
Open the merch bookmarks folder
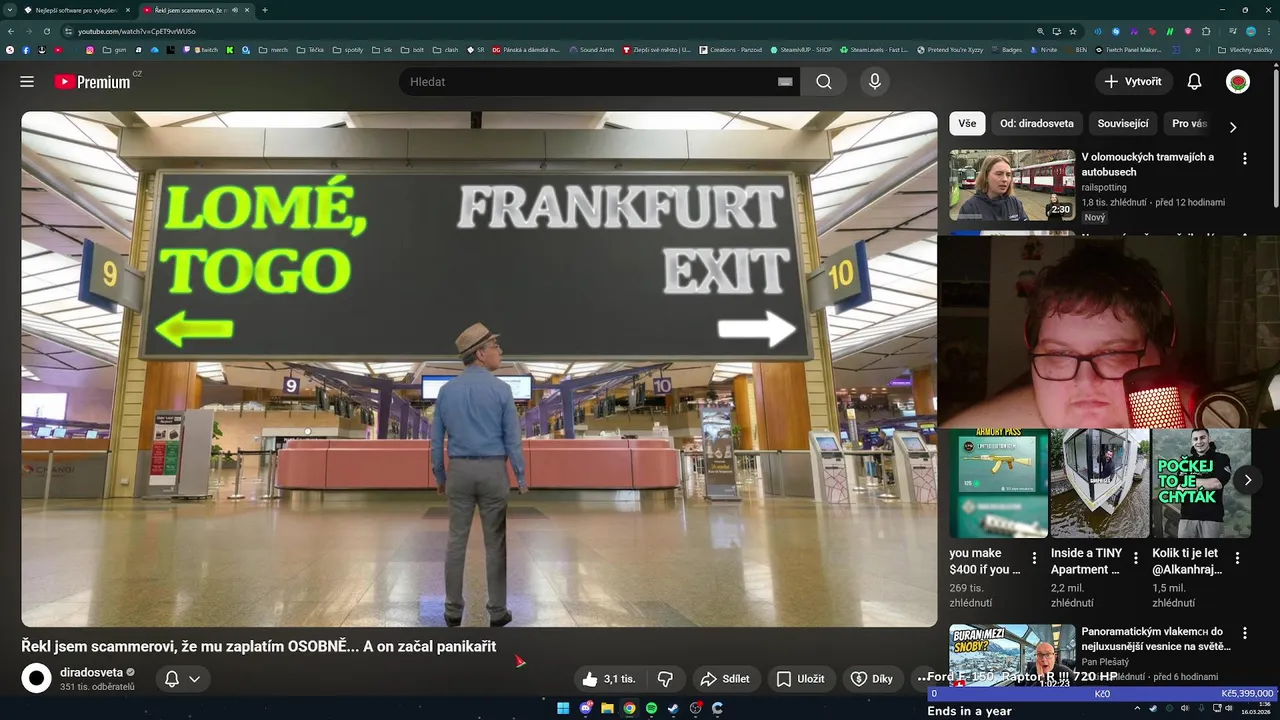[x=272, y=49]
